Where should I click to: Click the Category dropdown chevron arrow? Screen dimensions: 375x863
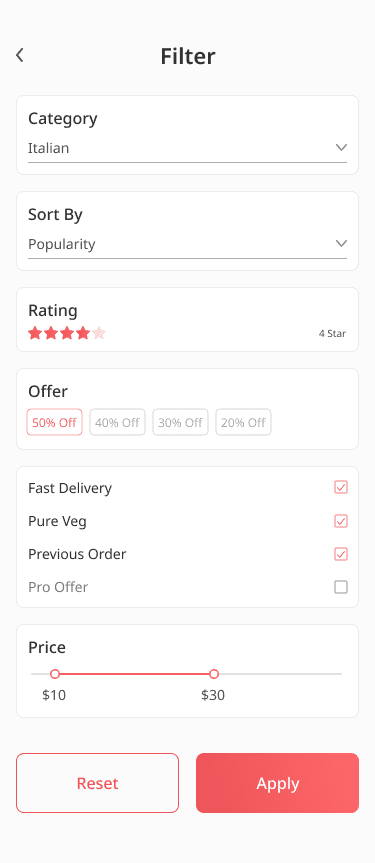pyautogui.click(x=341, y=148)
